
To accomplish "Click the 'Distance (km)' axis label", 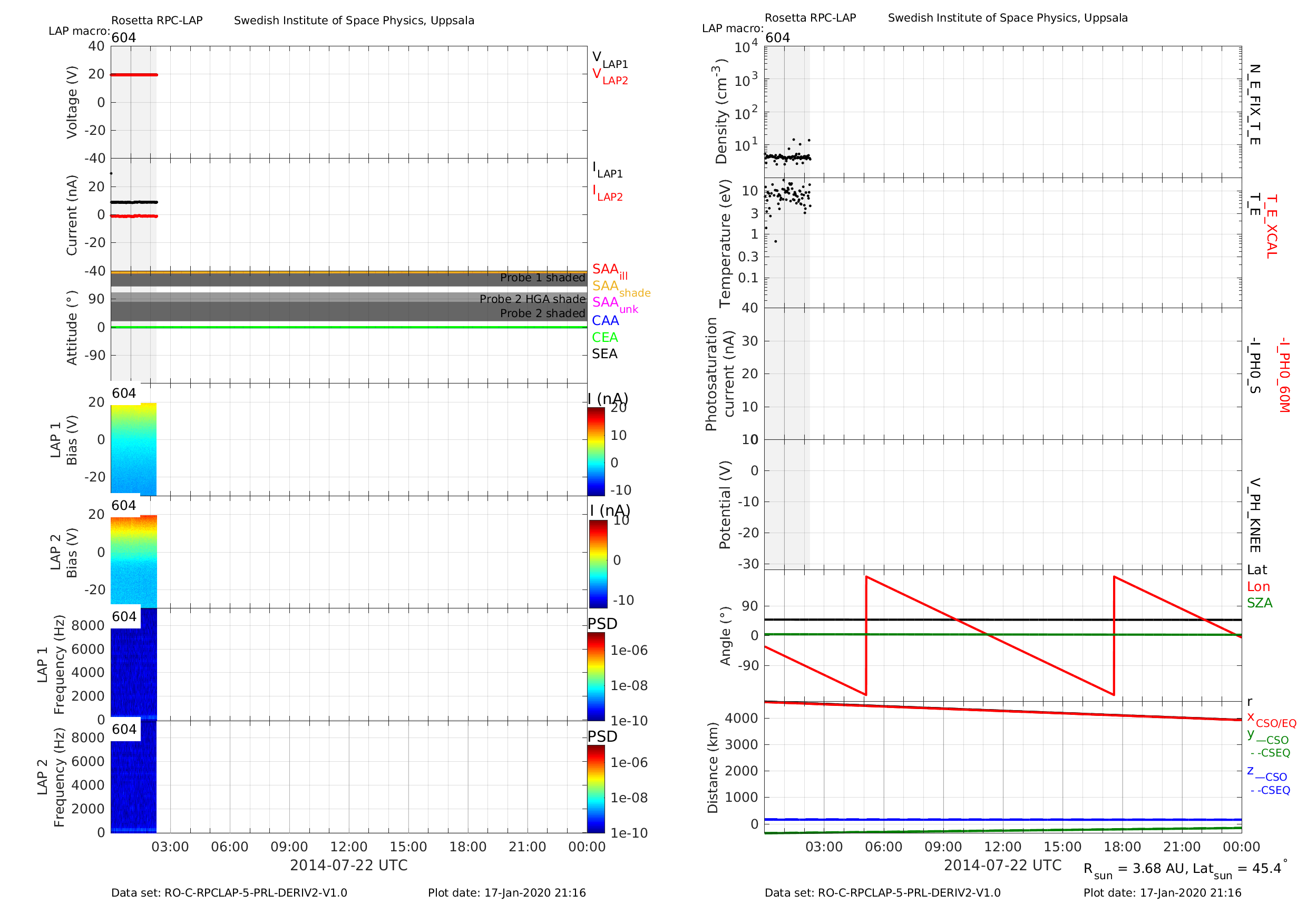I will click(x=713, y=768).
